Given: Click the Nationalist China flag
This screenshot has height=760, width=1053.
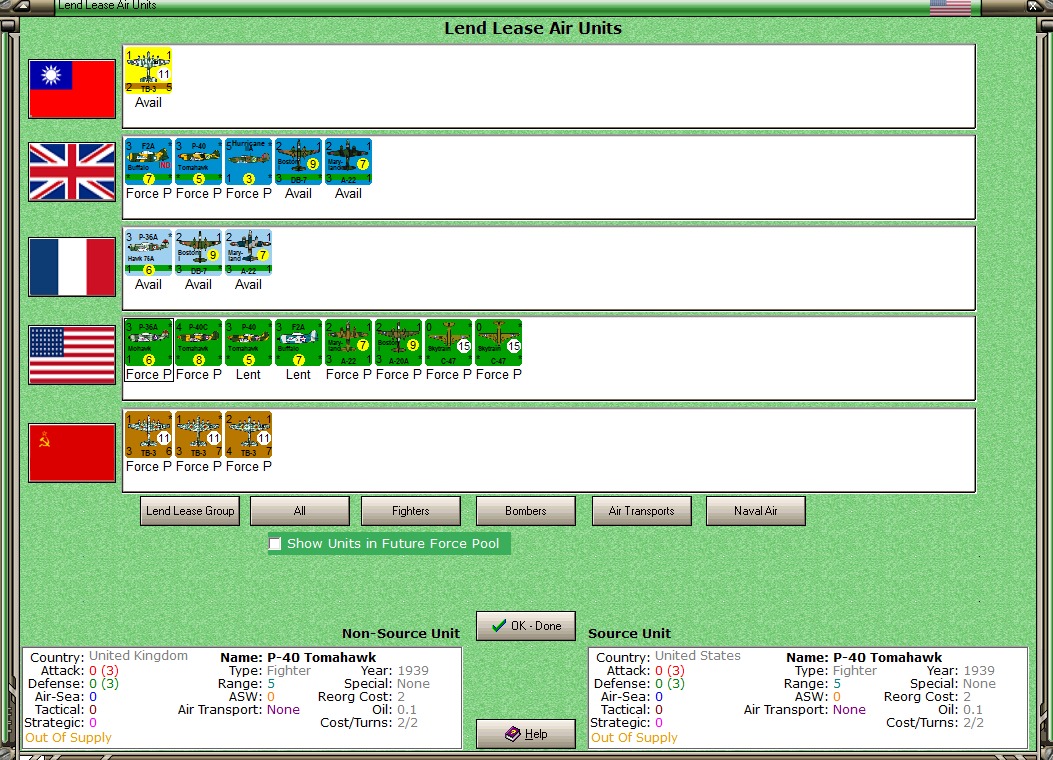Looking at the screenshot, I should click(x=72, y=89).
